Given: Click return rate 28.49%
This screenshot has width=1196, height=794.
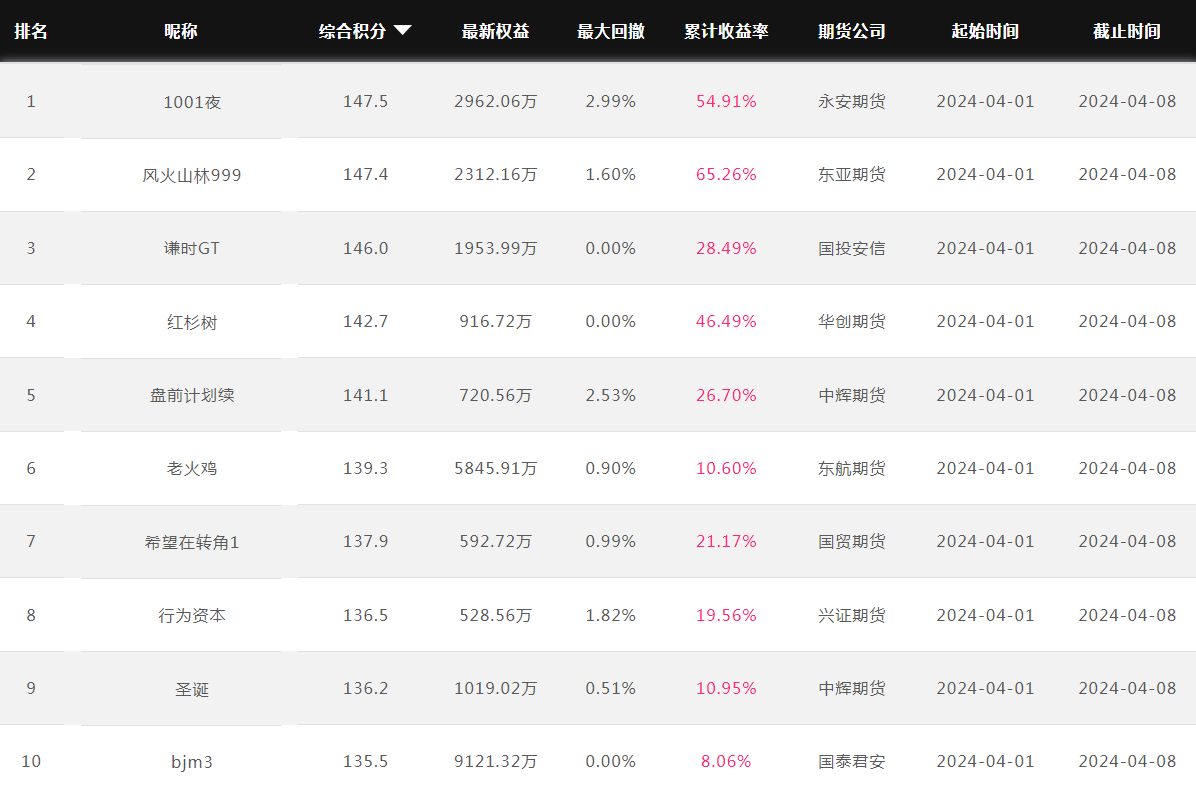Looking at the screenshot, I should click(726, 249).
